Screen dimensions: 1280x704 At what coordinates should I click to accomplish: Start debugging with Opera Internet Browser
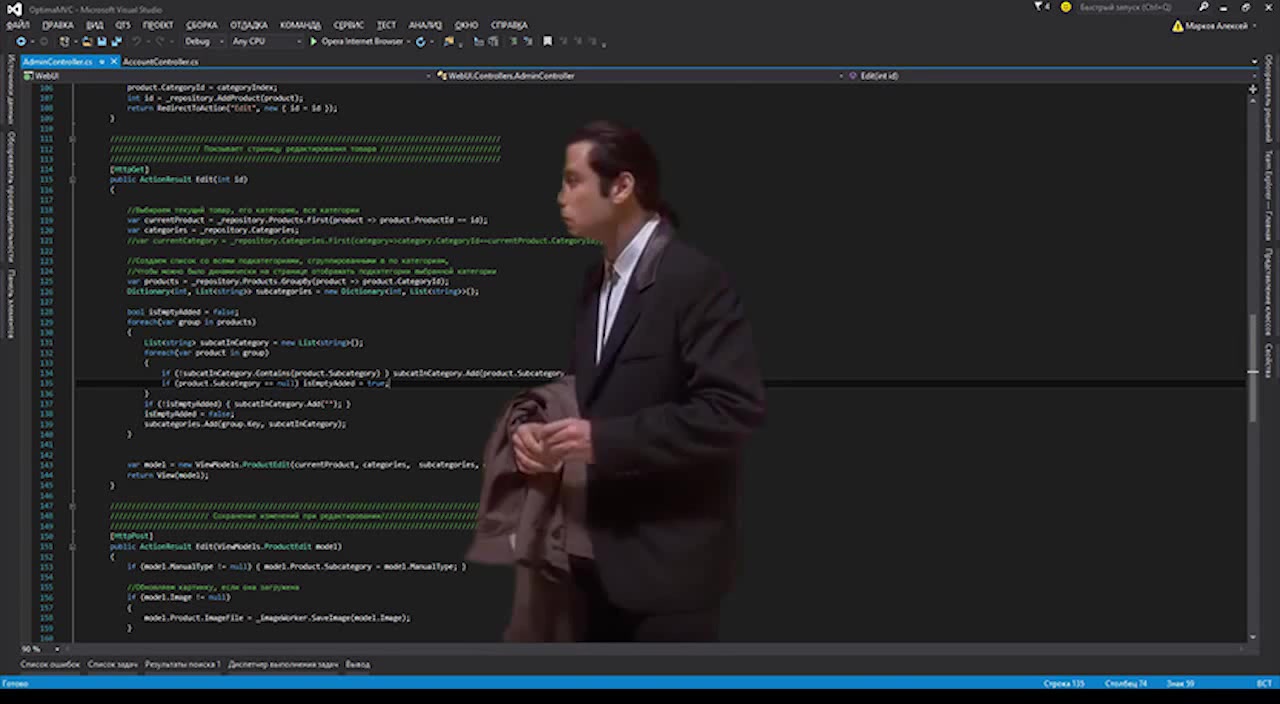click(x=313, y=41)
